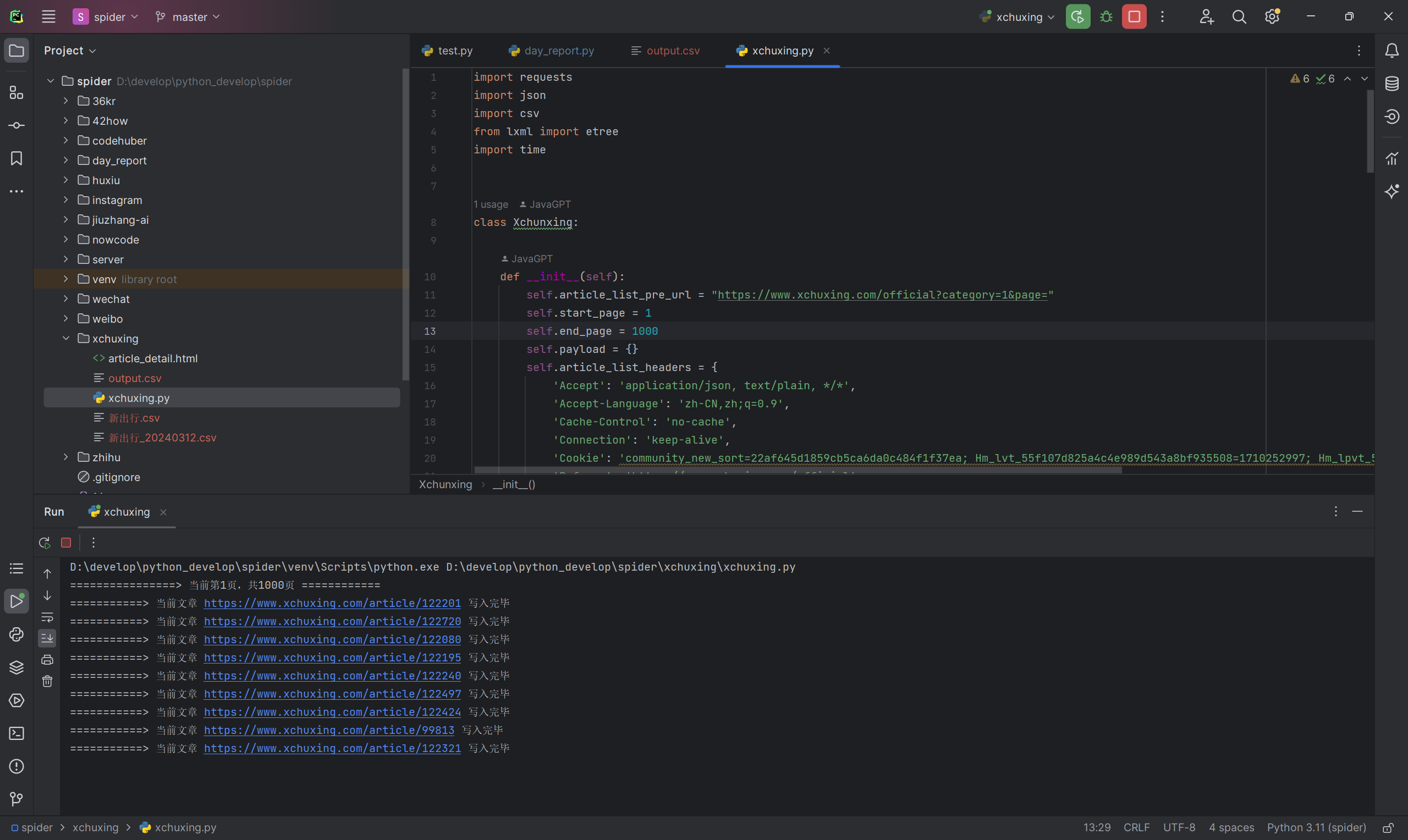This screenshot has height=840, width=1408.
Task: Clear all run console output
Action: (x=47, y=682)
